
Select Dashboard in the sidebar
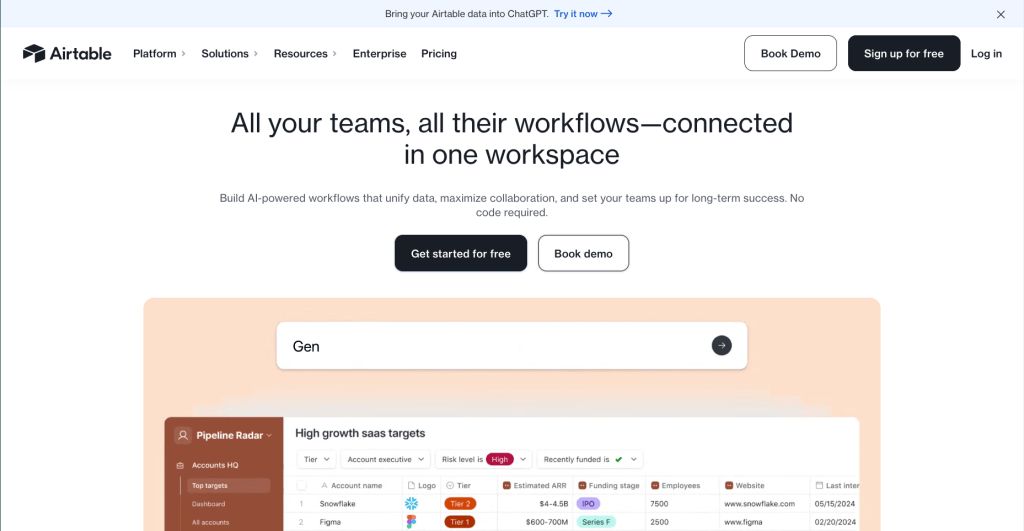tap(208, 504)
